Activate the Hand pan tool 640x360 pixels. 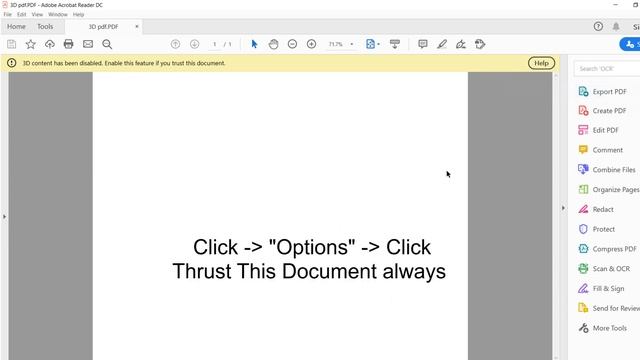tap(273, 44)
